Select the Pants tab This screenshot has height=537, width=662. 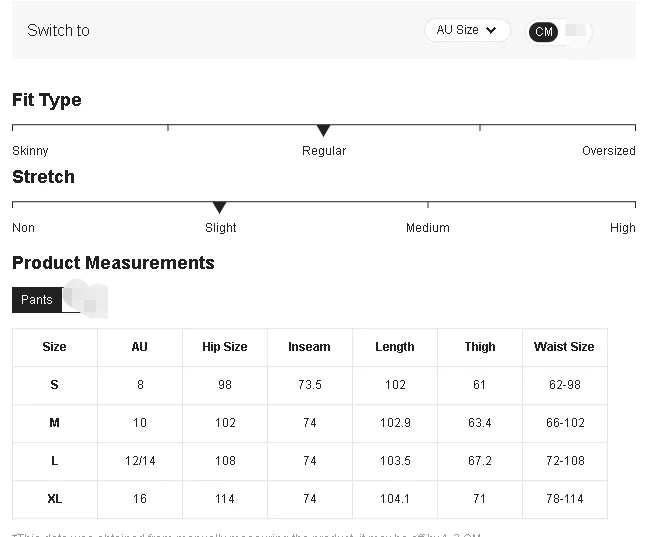(37, 300)
